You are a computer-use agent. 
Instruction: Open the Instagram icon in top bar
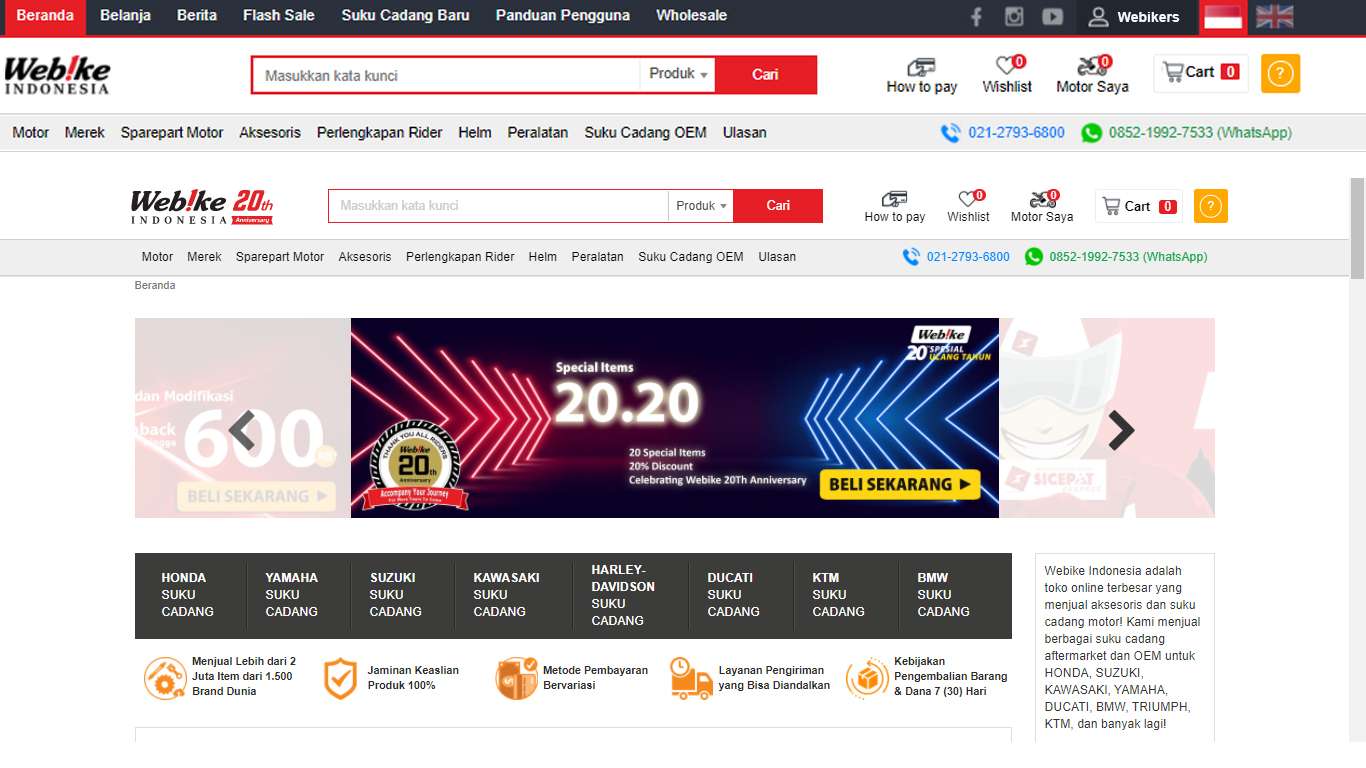(1014, 17)
